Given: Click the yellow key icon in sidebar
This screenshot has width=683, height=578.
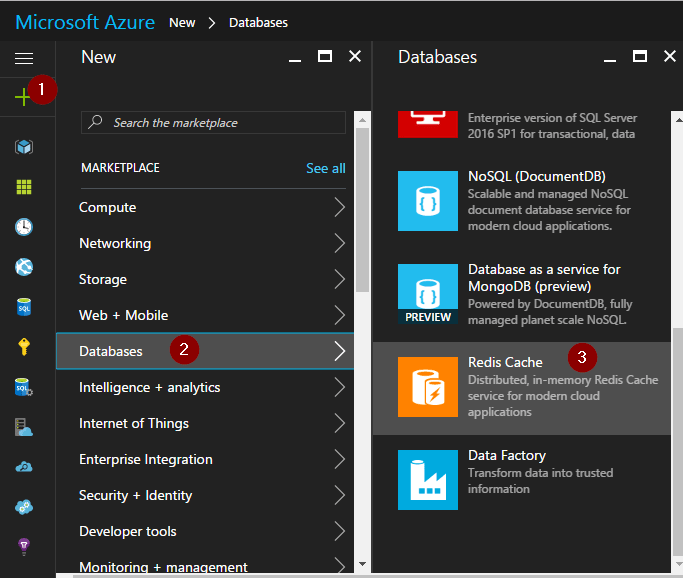Looking at the screenshot, I should pos(24,347).
